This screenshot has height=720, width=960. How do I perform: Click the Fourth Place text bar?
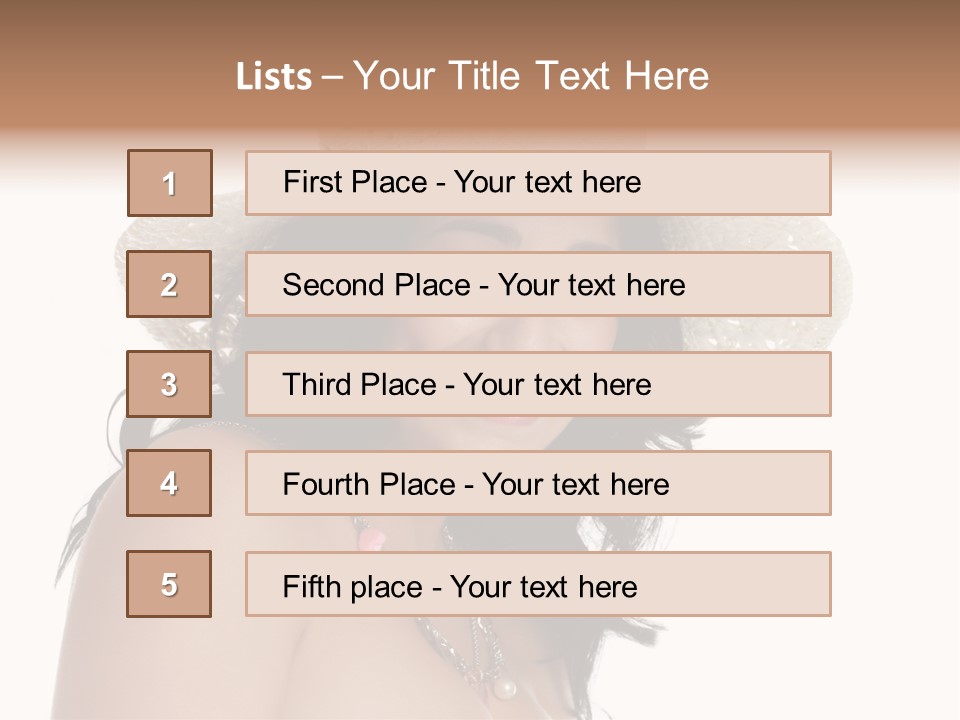[538, 483]
